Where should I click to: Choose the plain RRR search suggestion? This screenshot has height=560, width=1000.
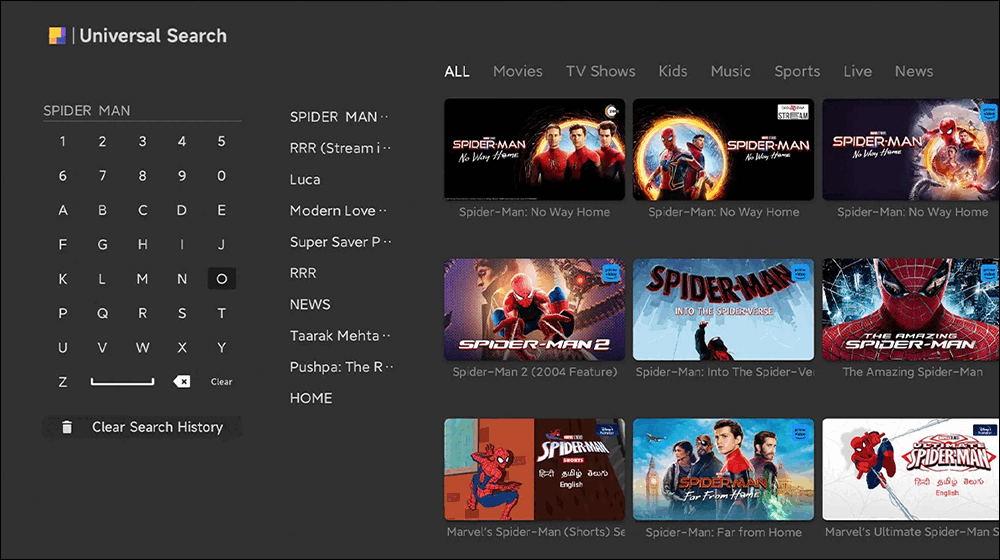(x=303, y=273)
